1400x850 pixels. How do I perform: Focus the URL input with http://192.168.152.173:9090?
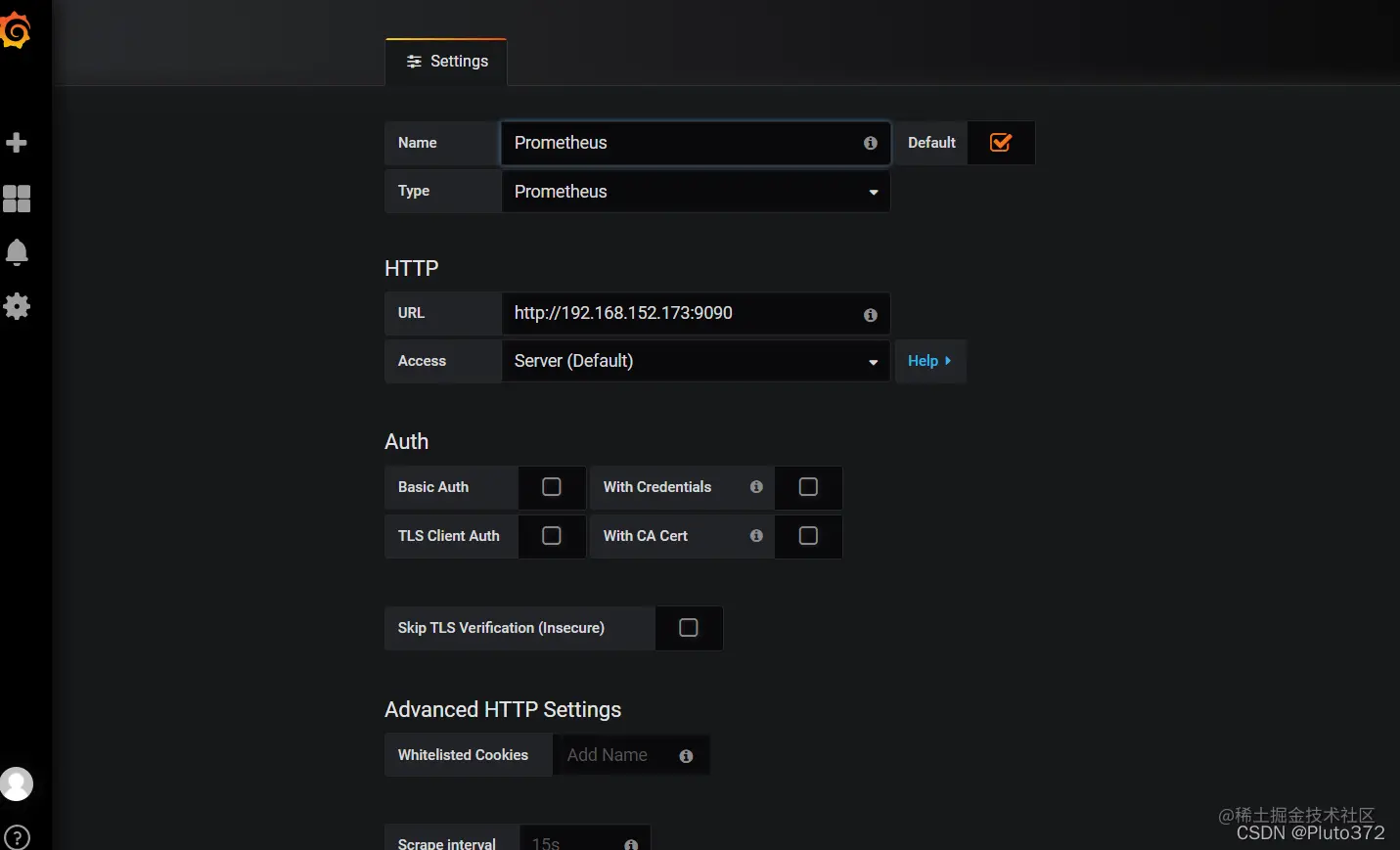(696, 313)
